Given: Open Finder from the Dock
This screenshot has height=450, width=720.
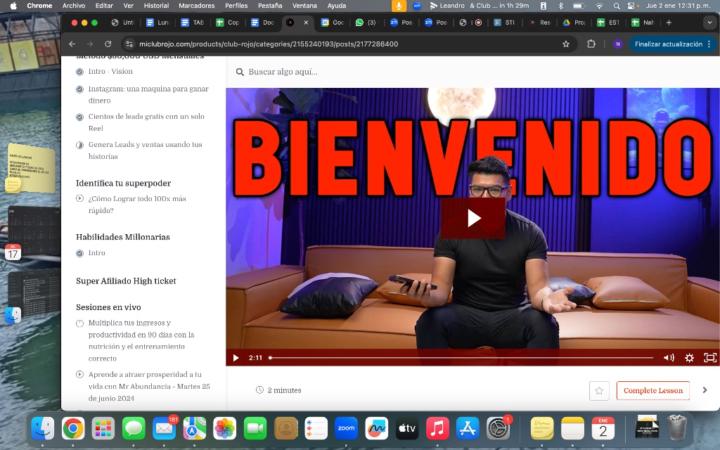Looking at the screenshot, I should tap(43, 428).
